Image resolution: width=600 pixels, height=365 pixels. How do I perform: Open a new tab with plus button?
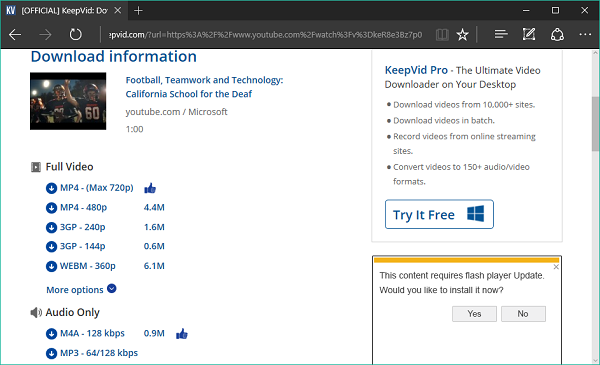point(139,11)
